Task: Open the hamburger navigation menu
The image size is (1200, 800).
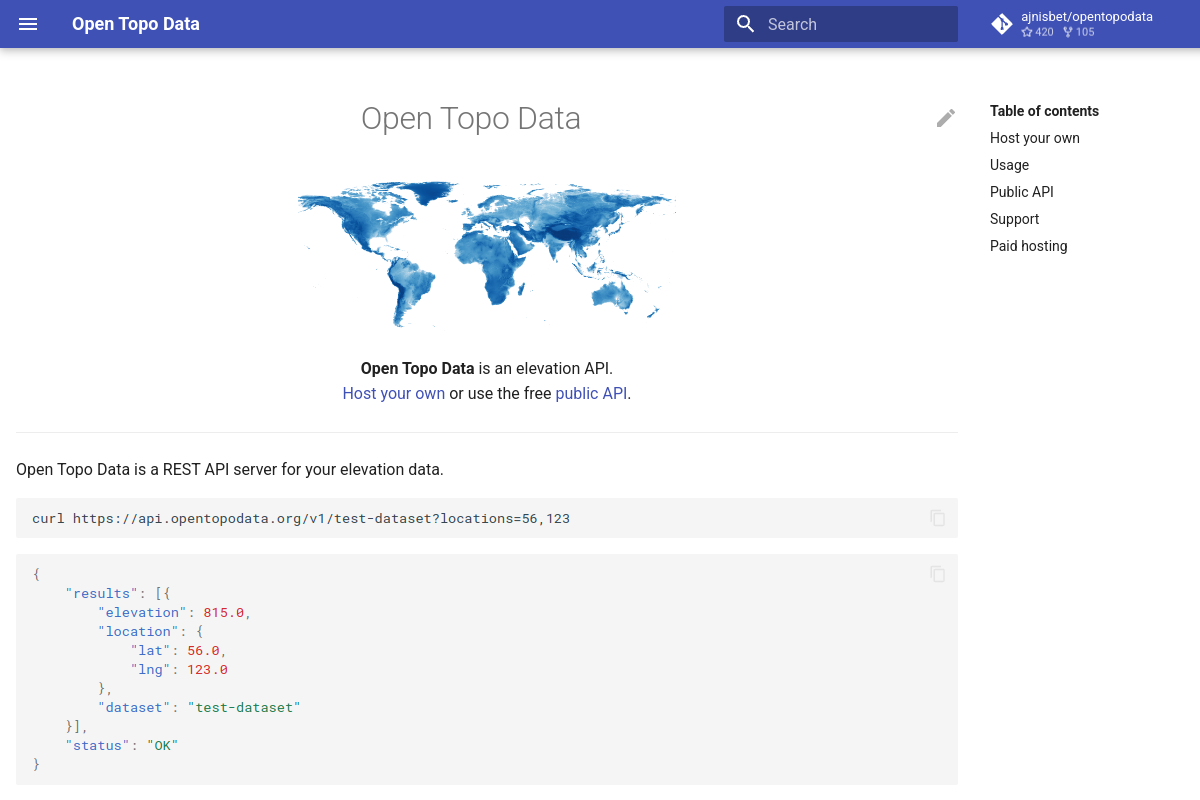Action: tap(28, 24)
